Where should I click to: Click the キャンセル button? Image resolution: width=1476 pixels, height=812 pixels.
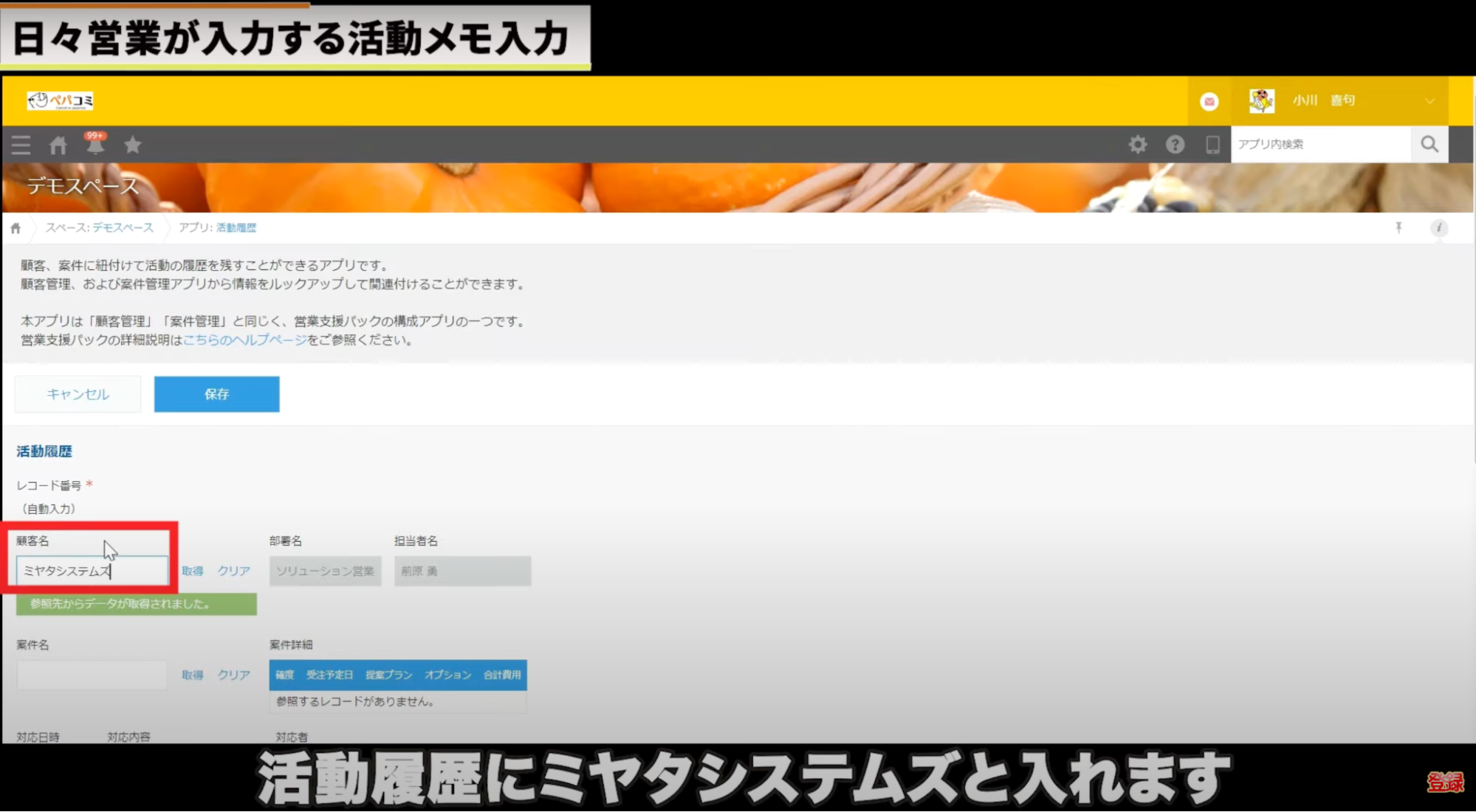click(x=78, y=394)
